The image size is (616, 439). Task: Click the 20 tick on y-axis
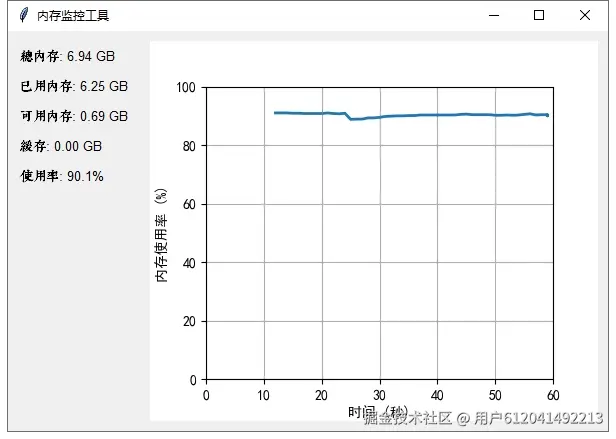point(188,322)
